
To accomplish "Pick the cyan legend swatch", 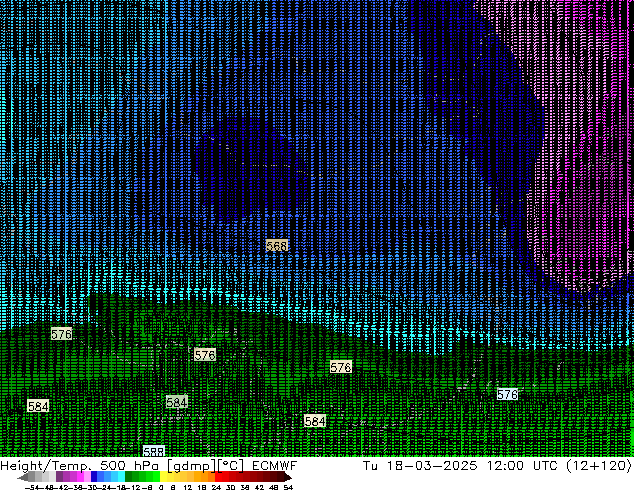I will [x=121, y=477].
